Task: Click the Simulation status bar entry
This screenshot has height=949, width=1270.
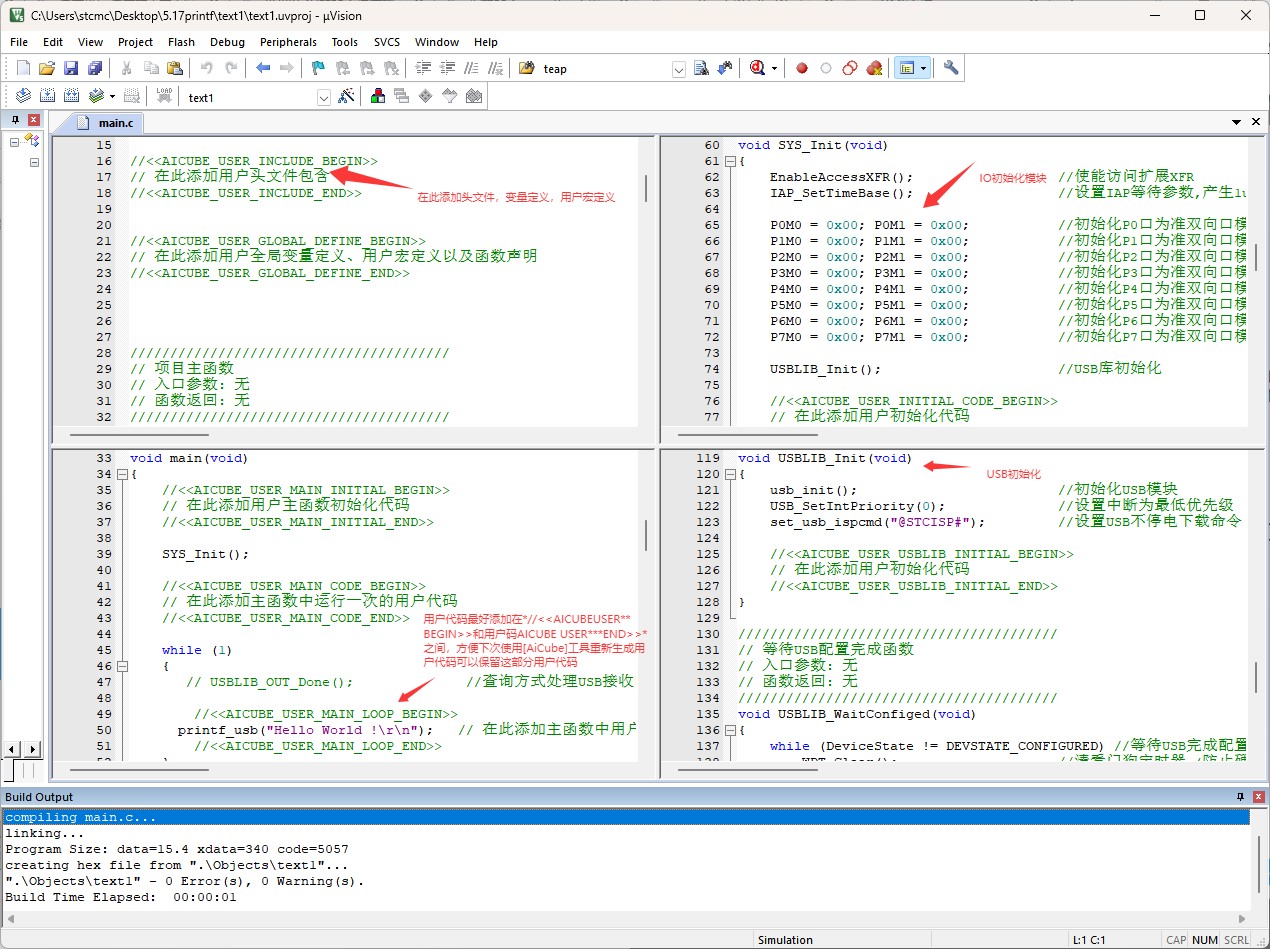Action: tap(785, 940)
